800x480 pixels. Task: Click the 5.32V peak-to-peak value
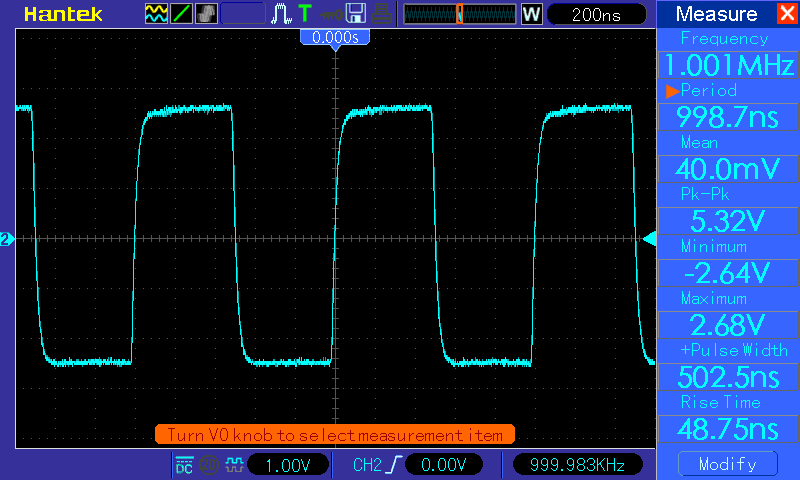click(728, 220)
